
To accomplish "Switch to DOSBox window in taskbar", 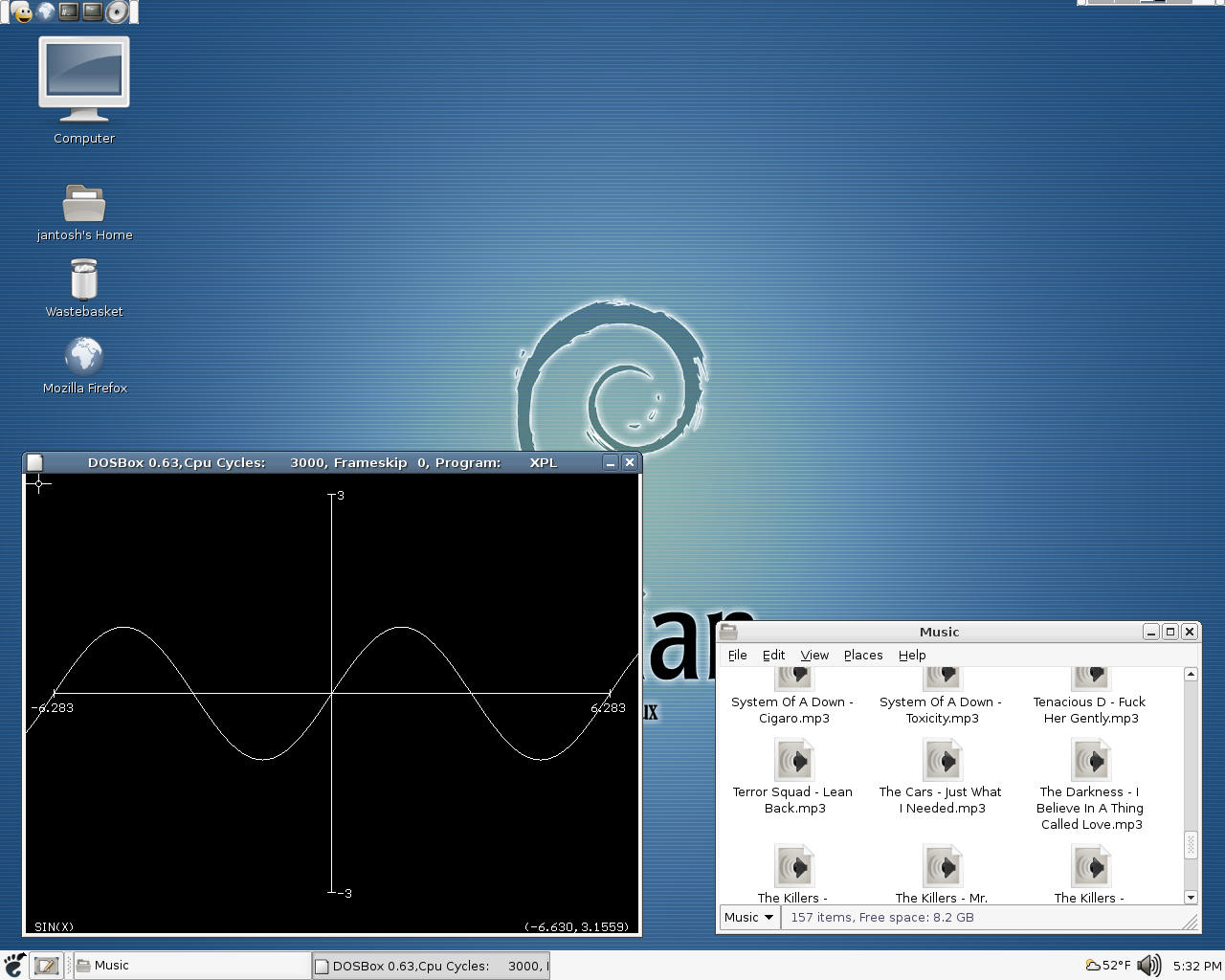I will point(432,966).
